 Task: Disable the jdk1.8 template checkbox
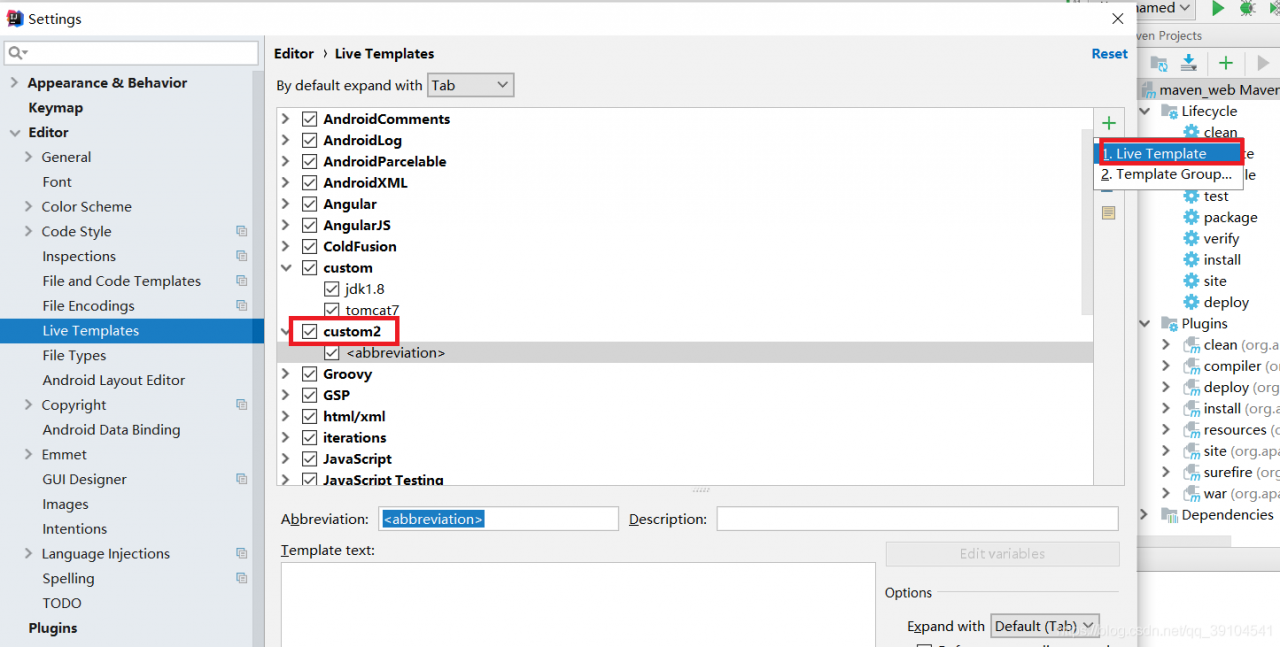331,289
